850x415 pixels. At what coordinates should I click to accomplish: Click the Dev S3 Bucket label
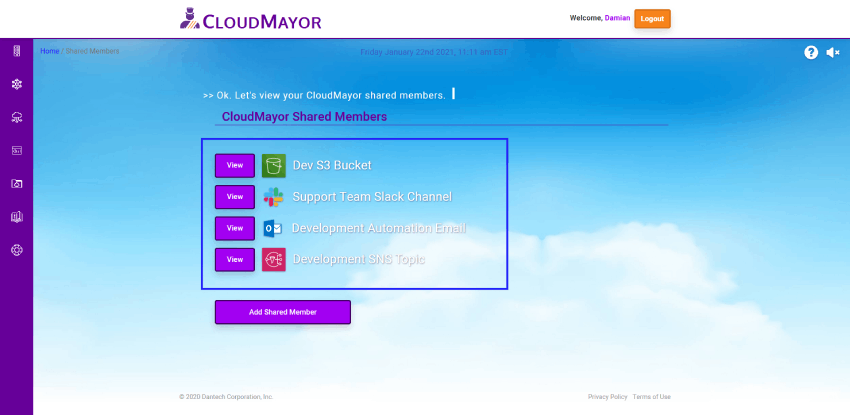click(332, 165)
